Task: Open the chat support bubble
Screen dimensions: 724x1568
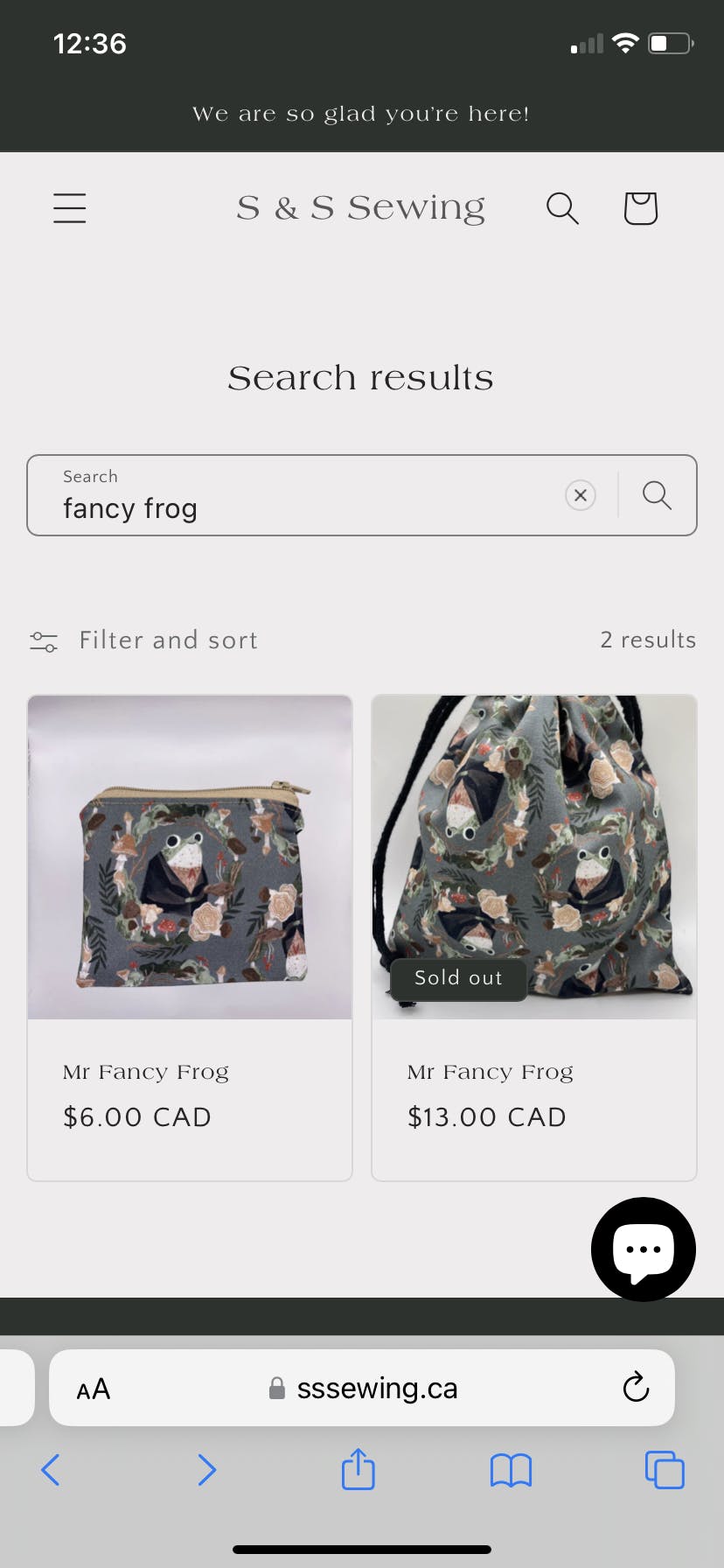Action: pyautogui.click(x=643, y=1249)
